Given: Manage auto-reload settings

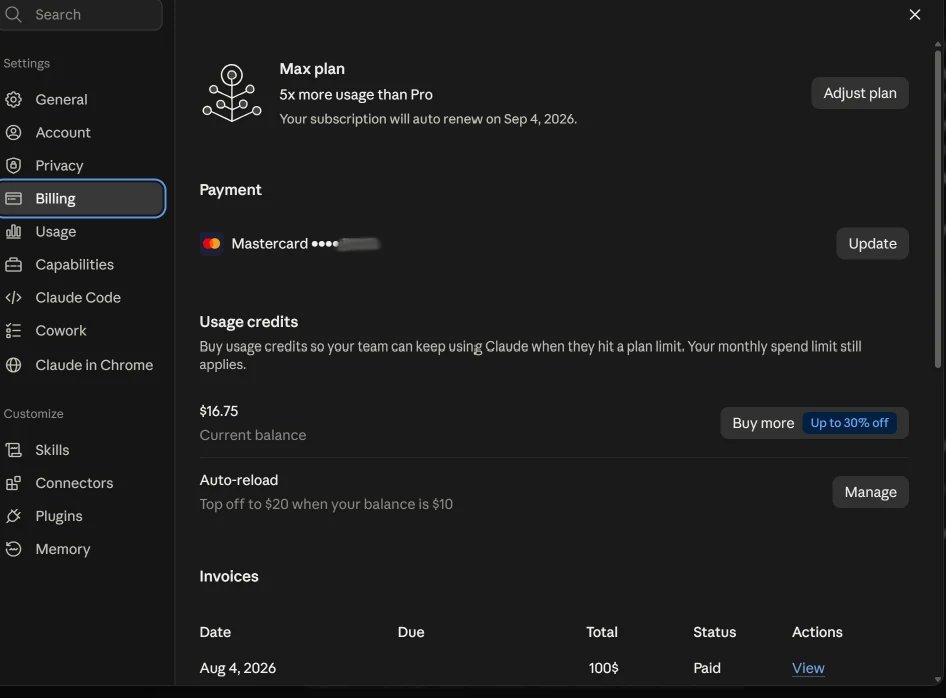Looking at the screenshot, I should [x=871, y=492].
